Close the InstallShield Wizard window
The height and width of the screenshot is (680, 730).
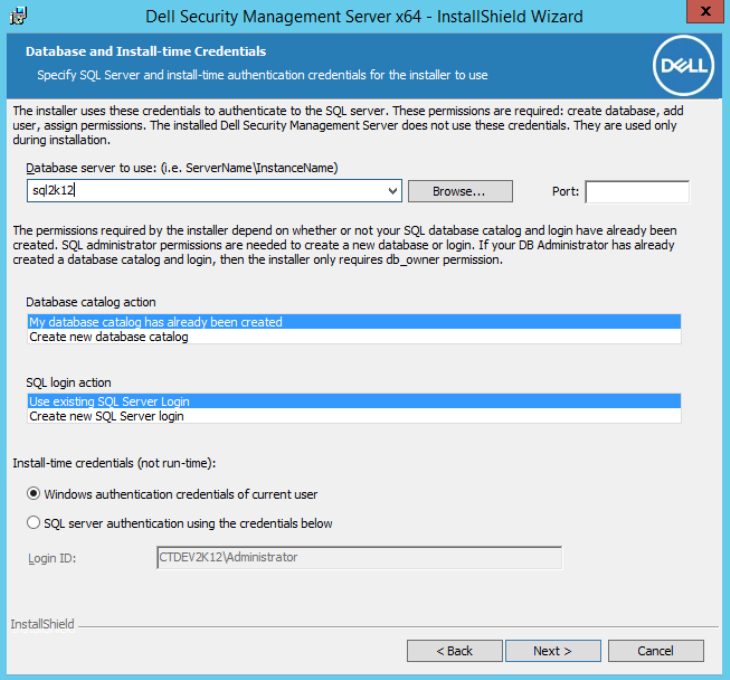[705, 11]
